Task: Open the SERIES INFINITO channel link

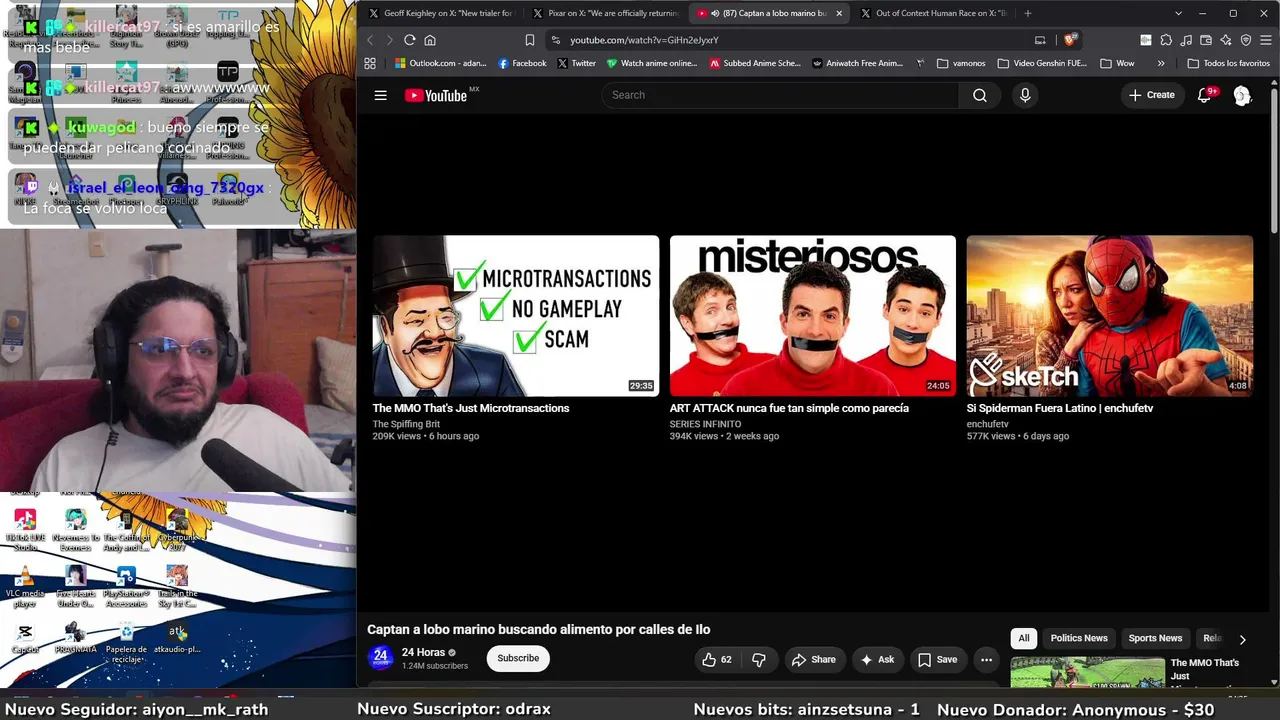Action: 706,424
